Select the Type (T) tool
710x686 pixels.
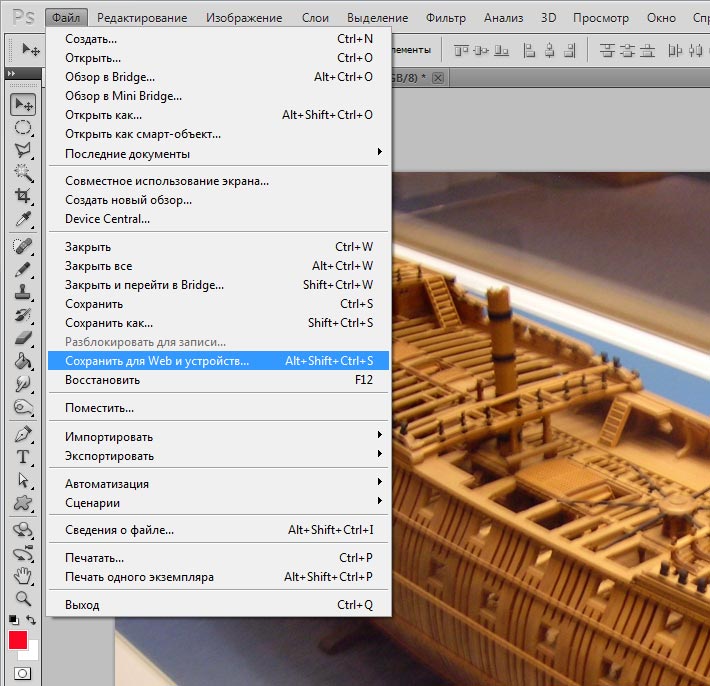(x=22, y=457)
